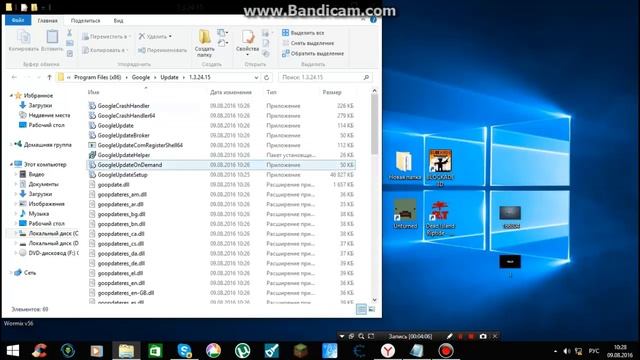Select Недавние места in sidebar
The width and height of the screenshot is (640, 360).
click(x=45, y=115)
